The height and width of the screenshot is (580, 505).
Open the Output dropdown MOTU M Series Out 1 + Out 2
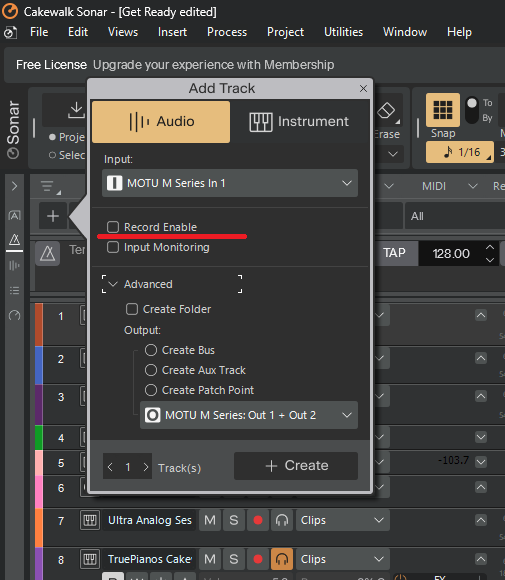[x=249, y=415]
